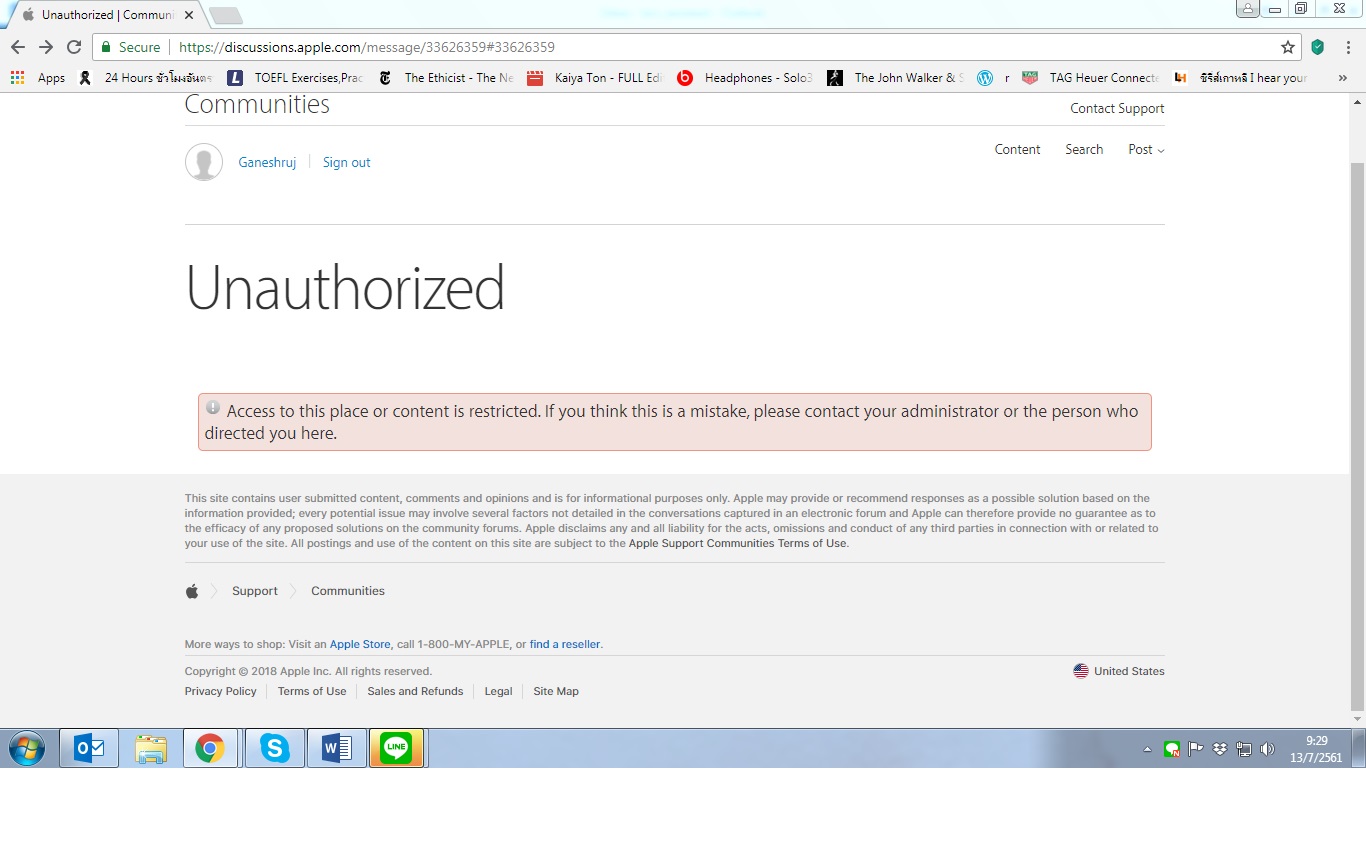Open the TAG Heuer Connected bookmark
1366x865 pixels.
1091,78
